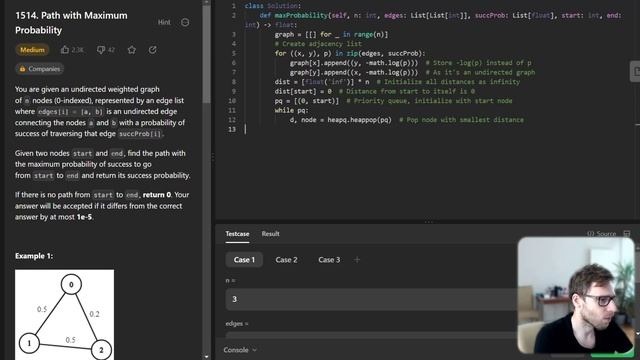Add a new test case with plus
This screenshot has width=640, height=360.
[357, 260]
